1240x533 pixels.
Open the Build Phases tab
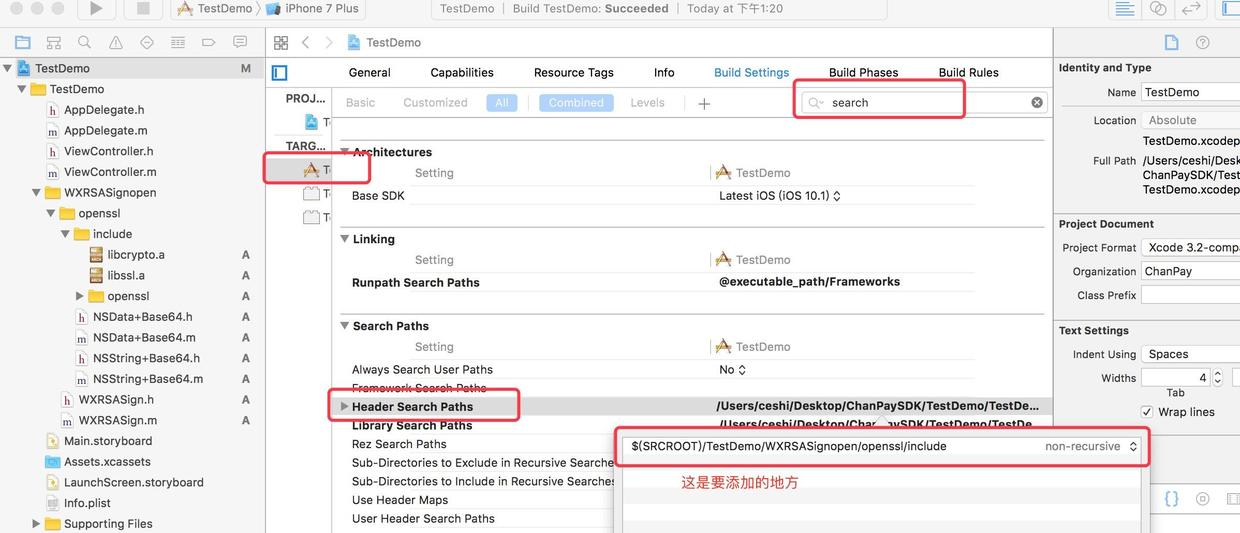[864, 73]
